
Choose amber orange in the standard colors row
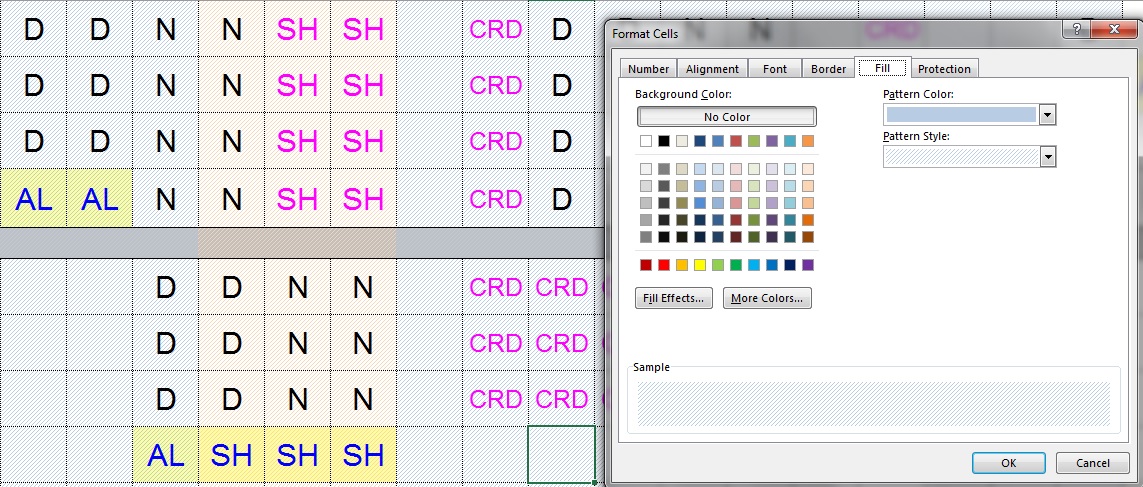pos(682,265)
